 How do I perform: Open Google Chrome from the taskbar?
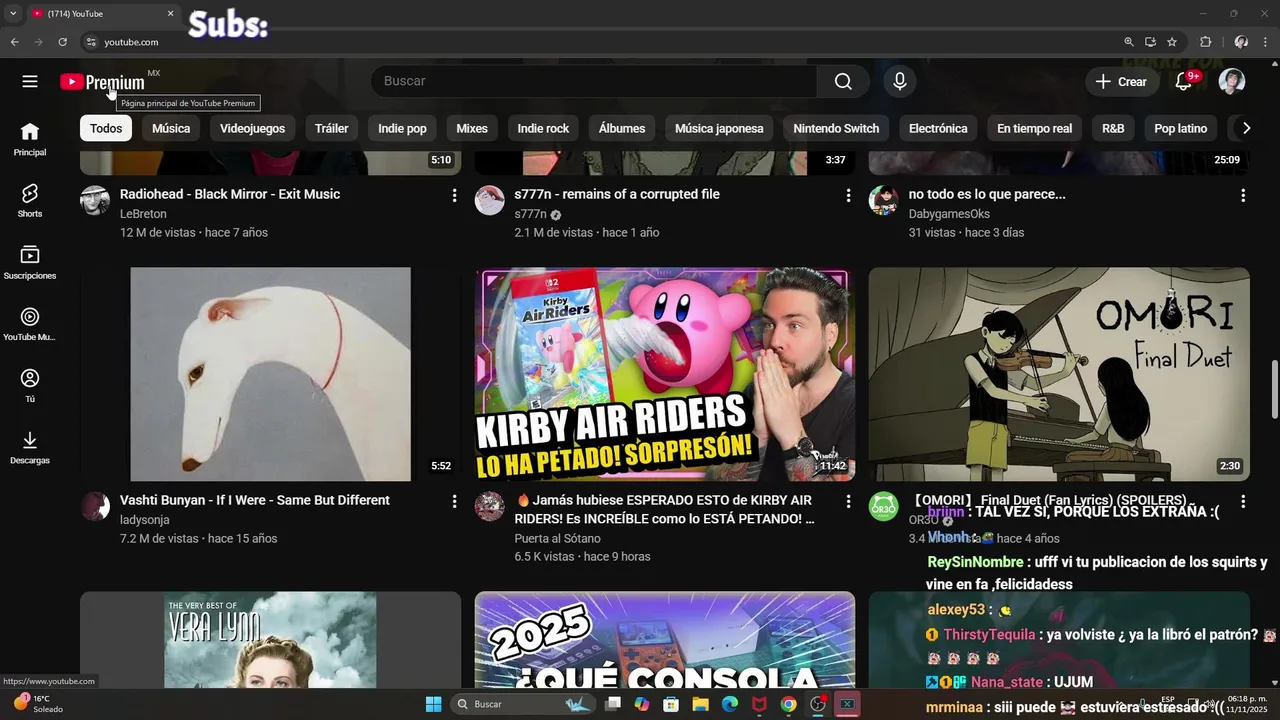coord(789,704)
